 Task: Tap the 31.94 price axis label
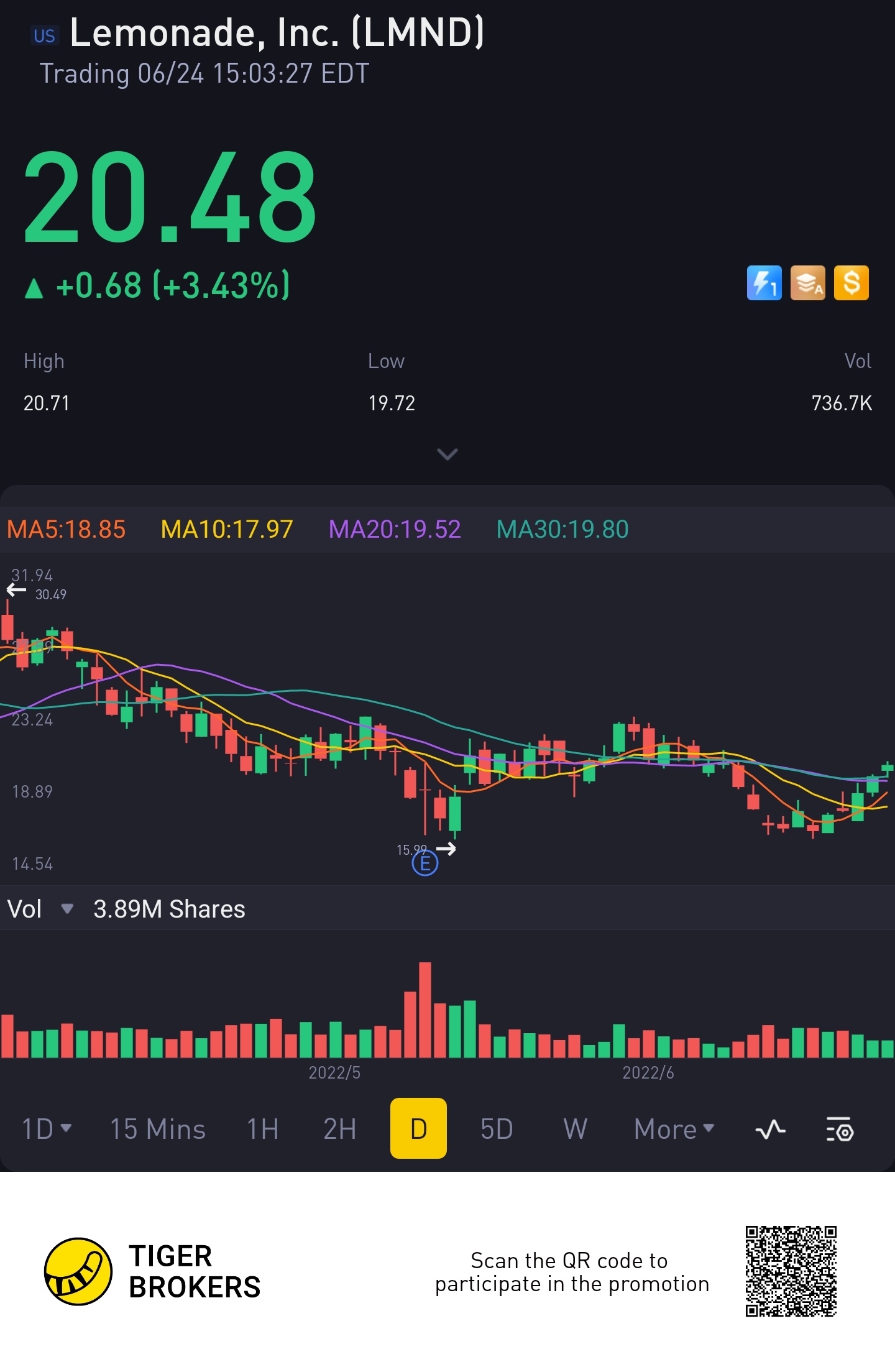coord(32,575)
